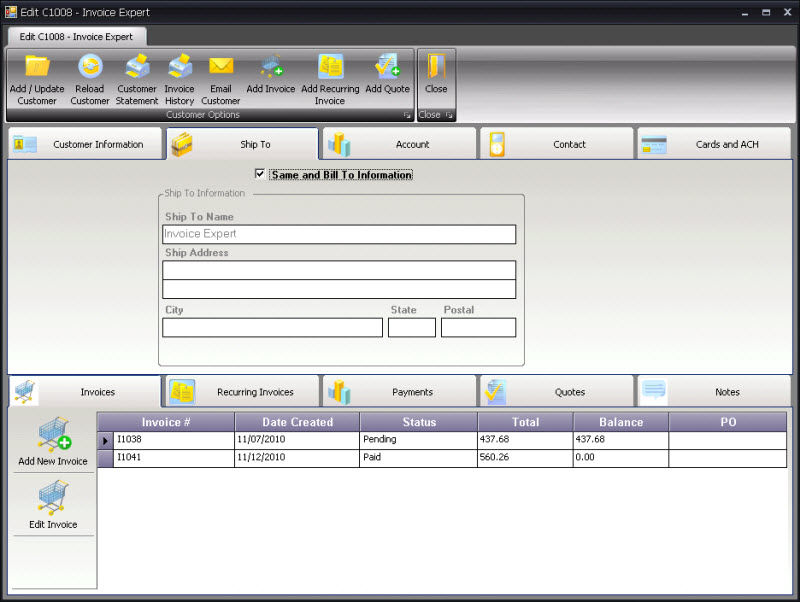Viewport: 800px width, 602px height.
Task: Switch to the Payments tab
Action: click(399, 392)
